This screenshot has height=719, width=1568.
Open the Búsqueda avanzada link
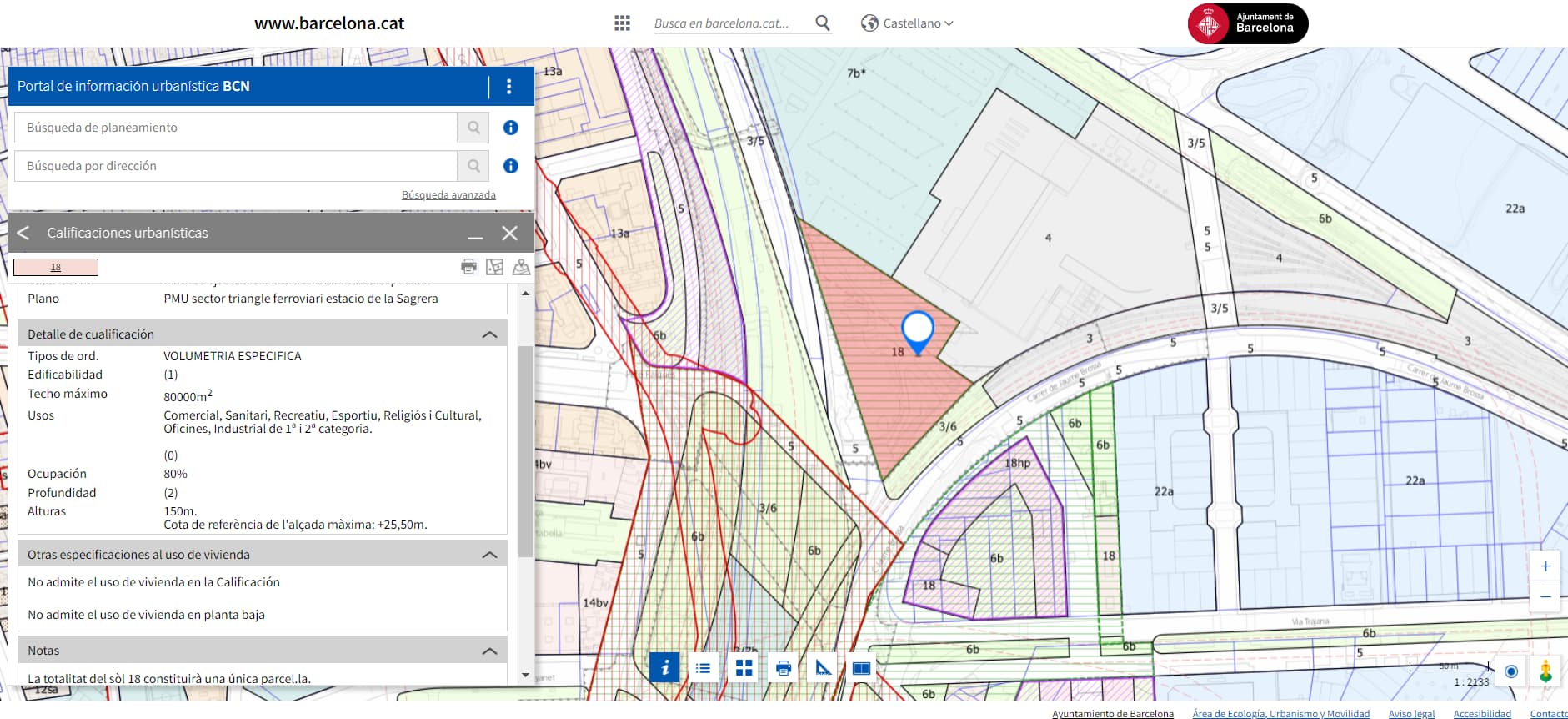click(x=448, y=194)
